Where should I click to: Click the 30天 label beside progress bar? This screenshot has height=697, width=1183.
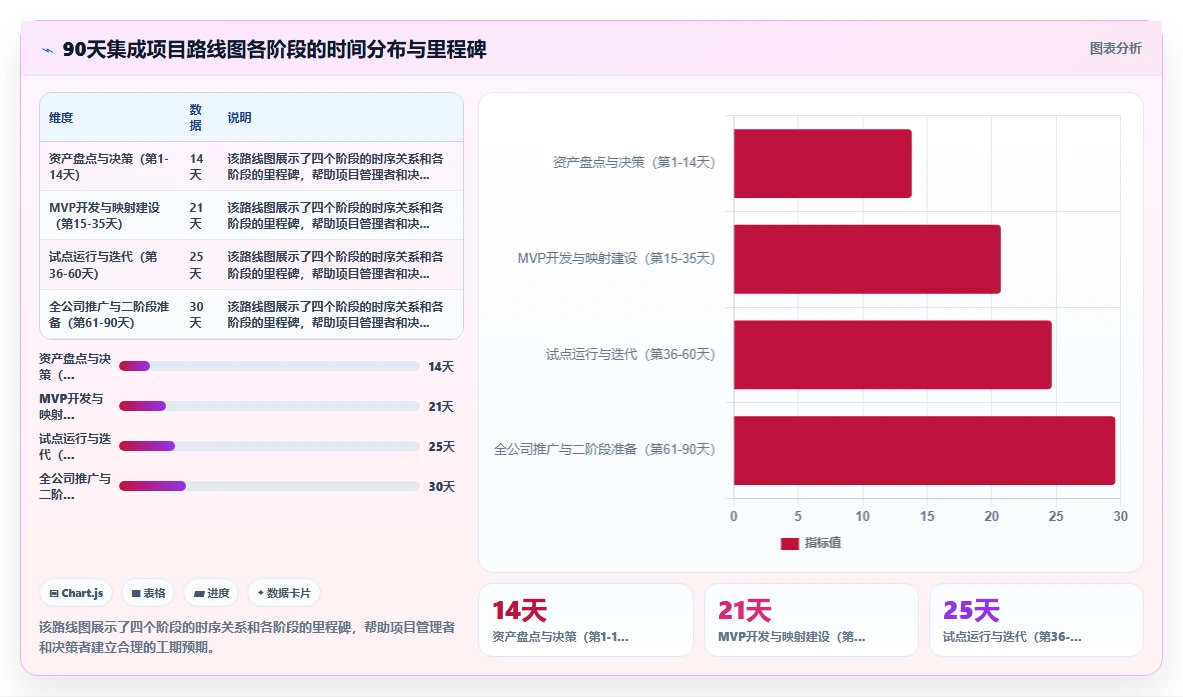(x=441, y=487)
